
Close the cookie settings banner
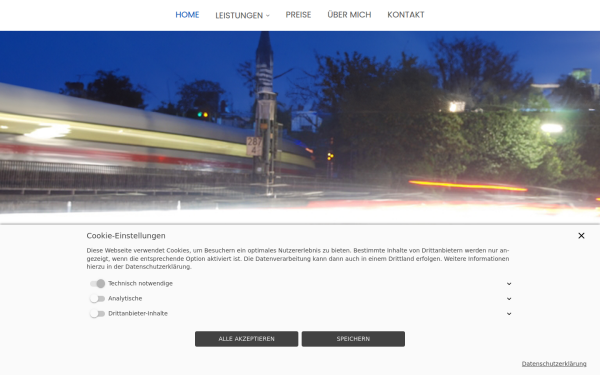[x=581, y=236]
